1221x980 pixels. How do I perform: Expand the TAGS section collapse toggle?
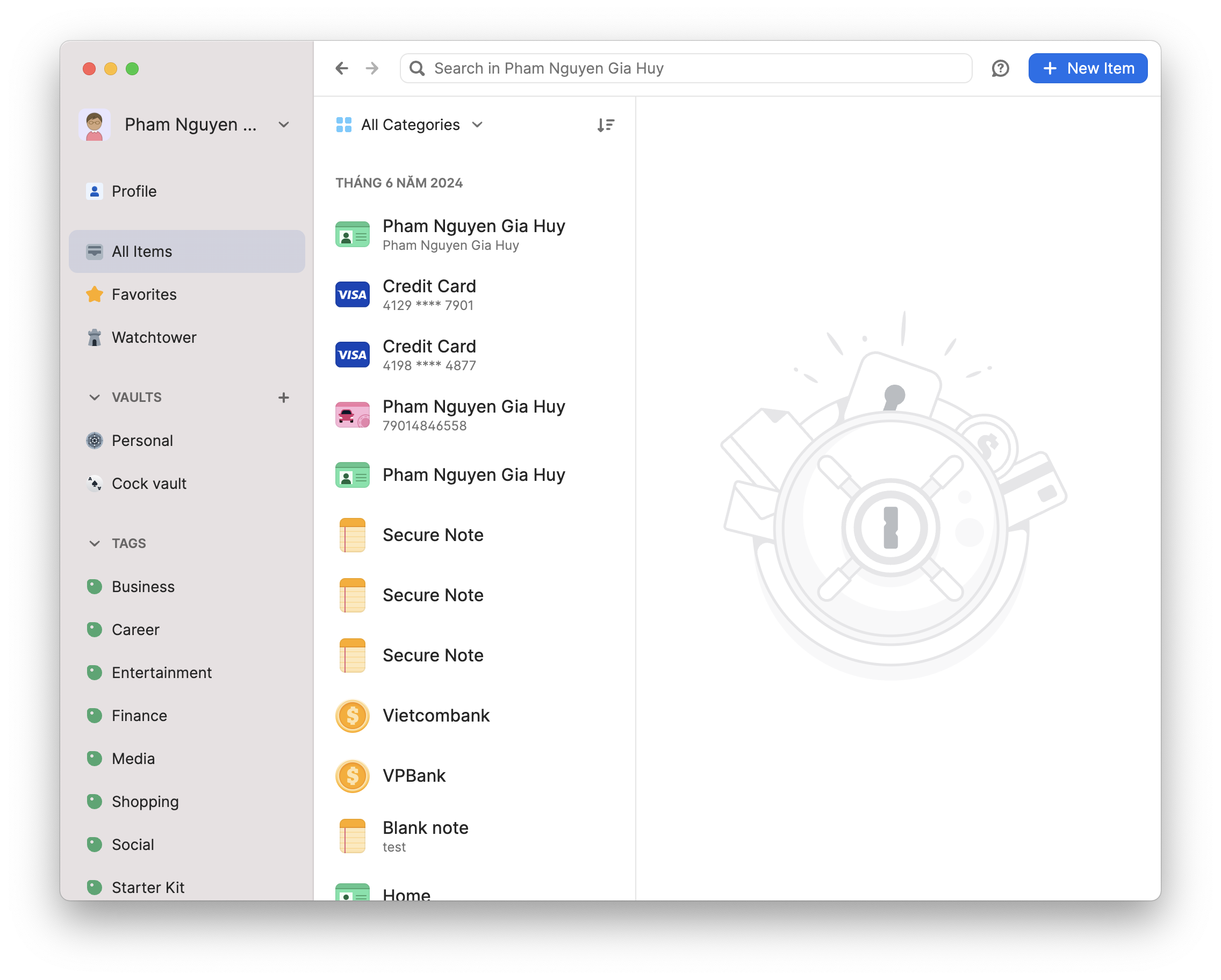tap(95, 543)
